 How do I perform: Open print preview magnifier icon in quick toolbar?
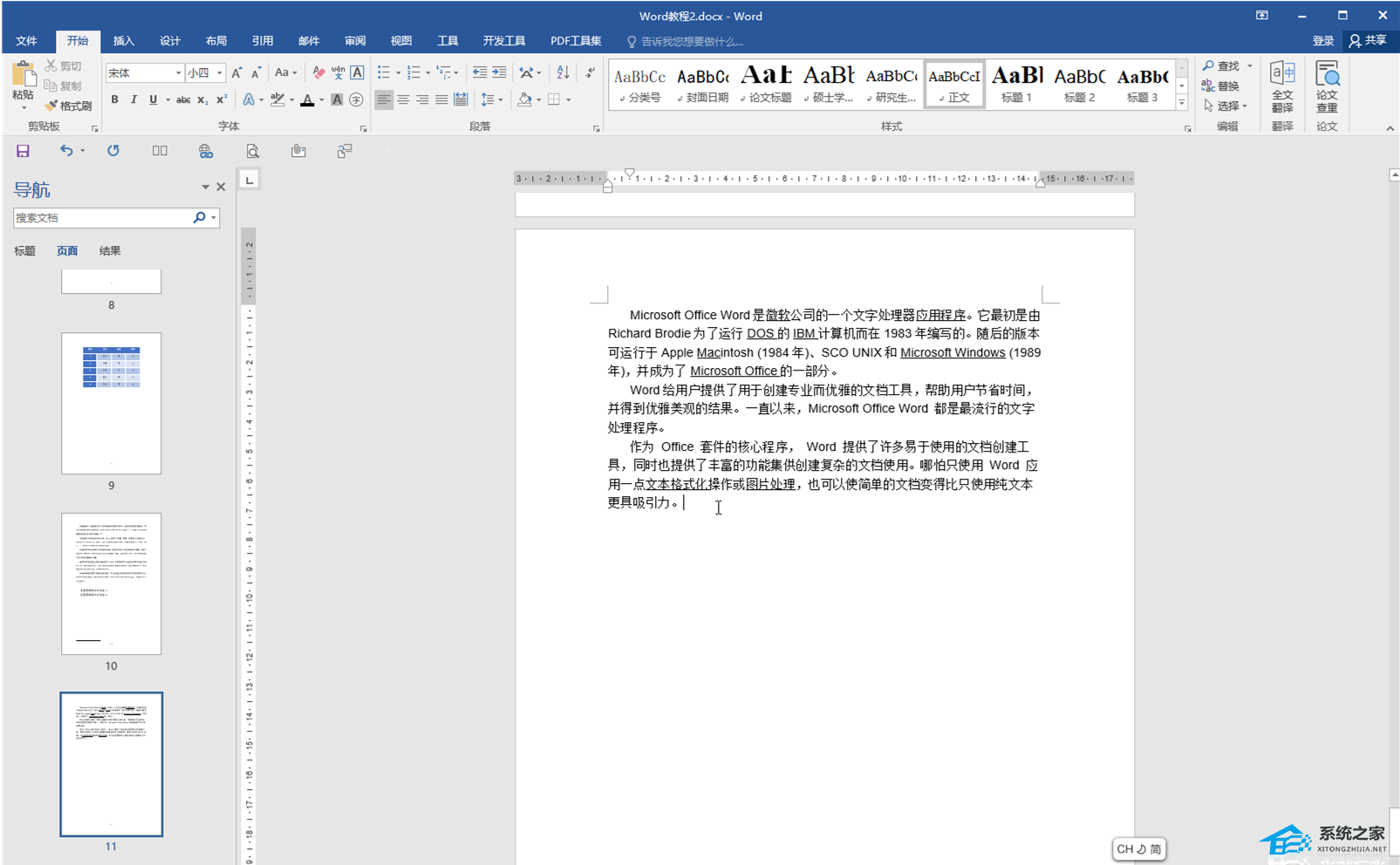click(252, 151)
